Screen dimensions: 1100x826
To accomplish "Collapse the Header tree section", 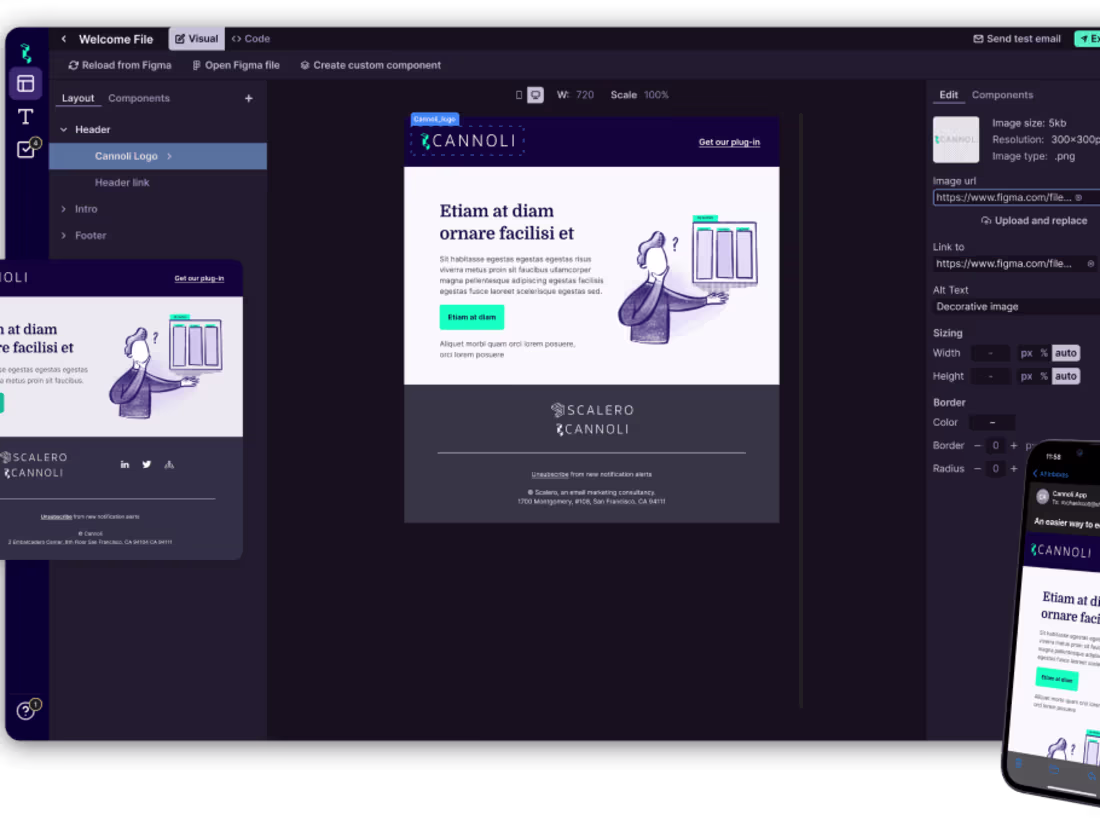I will pyautogui.click(x=64, y=130).
